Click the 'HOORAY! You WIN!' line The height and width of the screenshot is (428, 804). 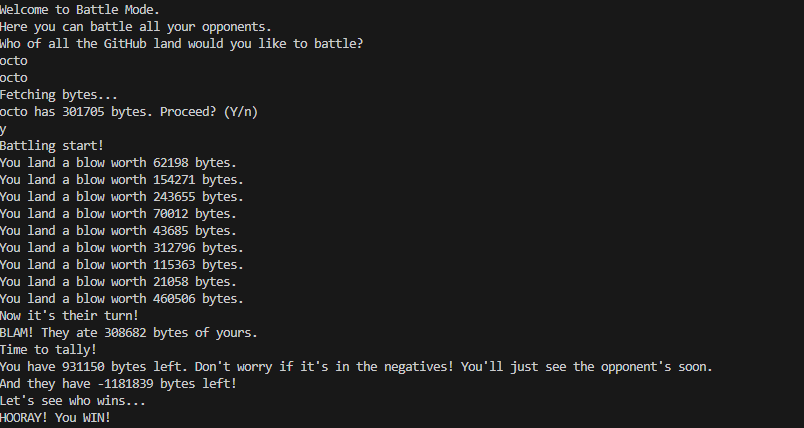[x=55, y=417]
